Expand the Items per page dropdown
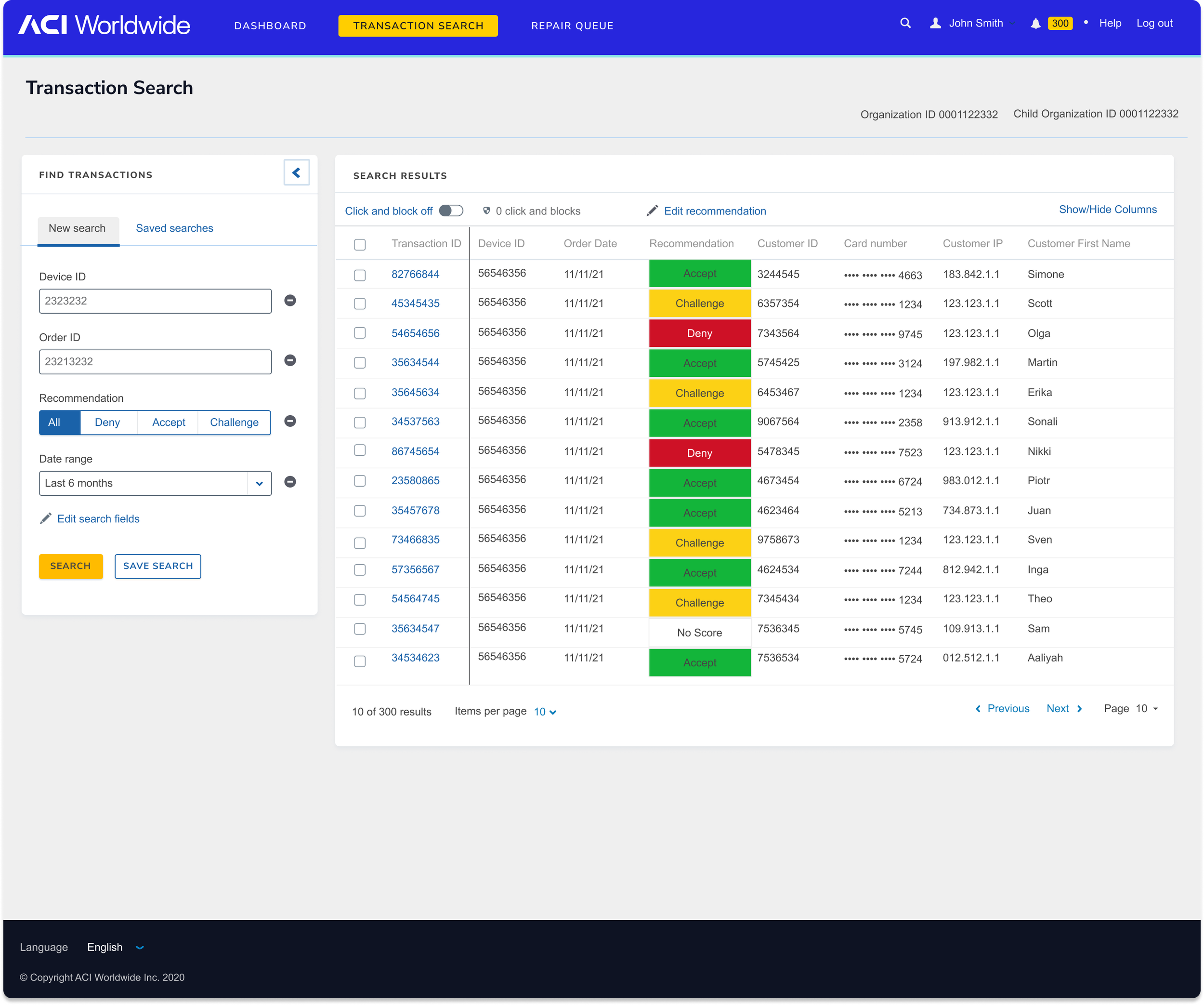1204x1005 pixels. 545,711
